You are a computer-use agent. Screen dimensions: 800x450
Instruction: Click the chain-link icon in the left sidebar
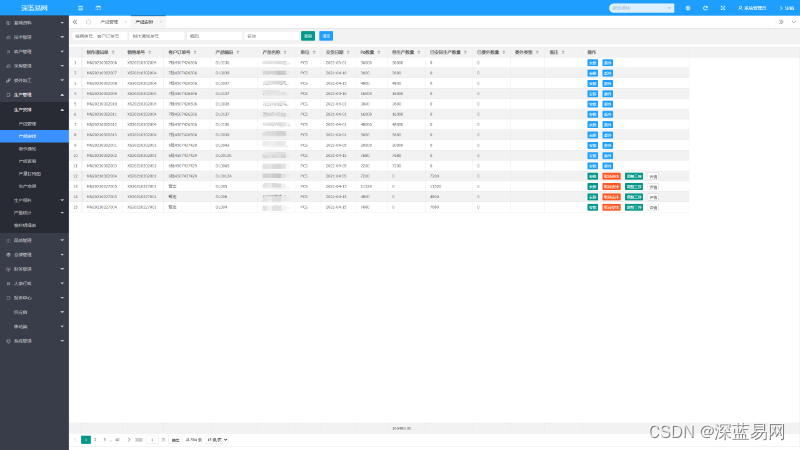coord(8,81)
